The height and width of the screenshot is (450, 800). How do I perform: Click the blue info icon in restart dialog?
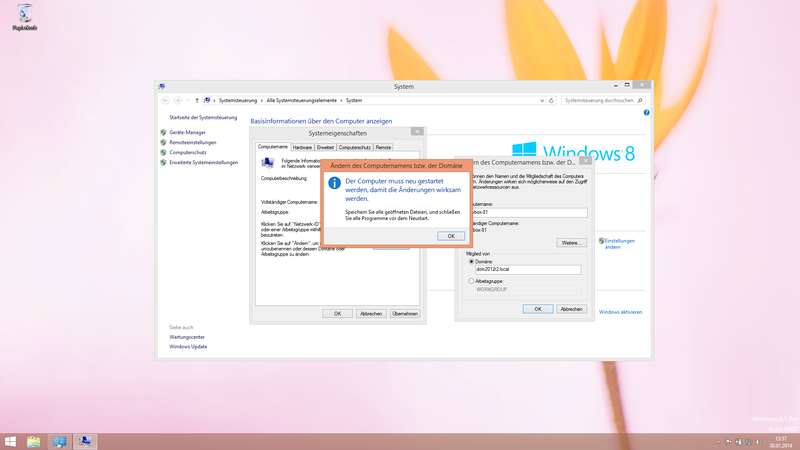[x=334, y=183]
